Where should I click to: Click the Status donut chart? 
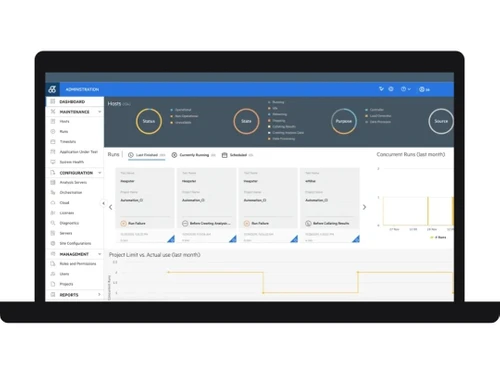(149, 121)
